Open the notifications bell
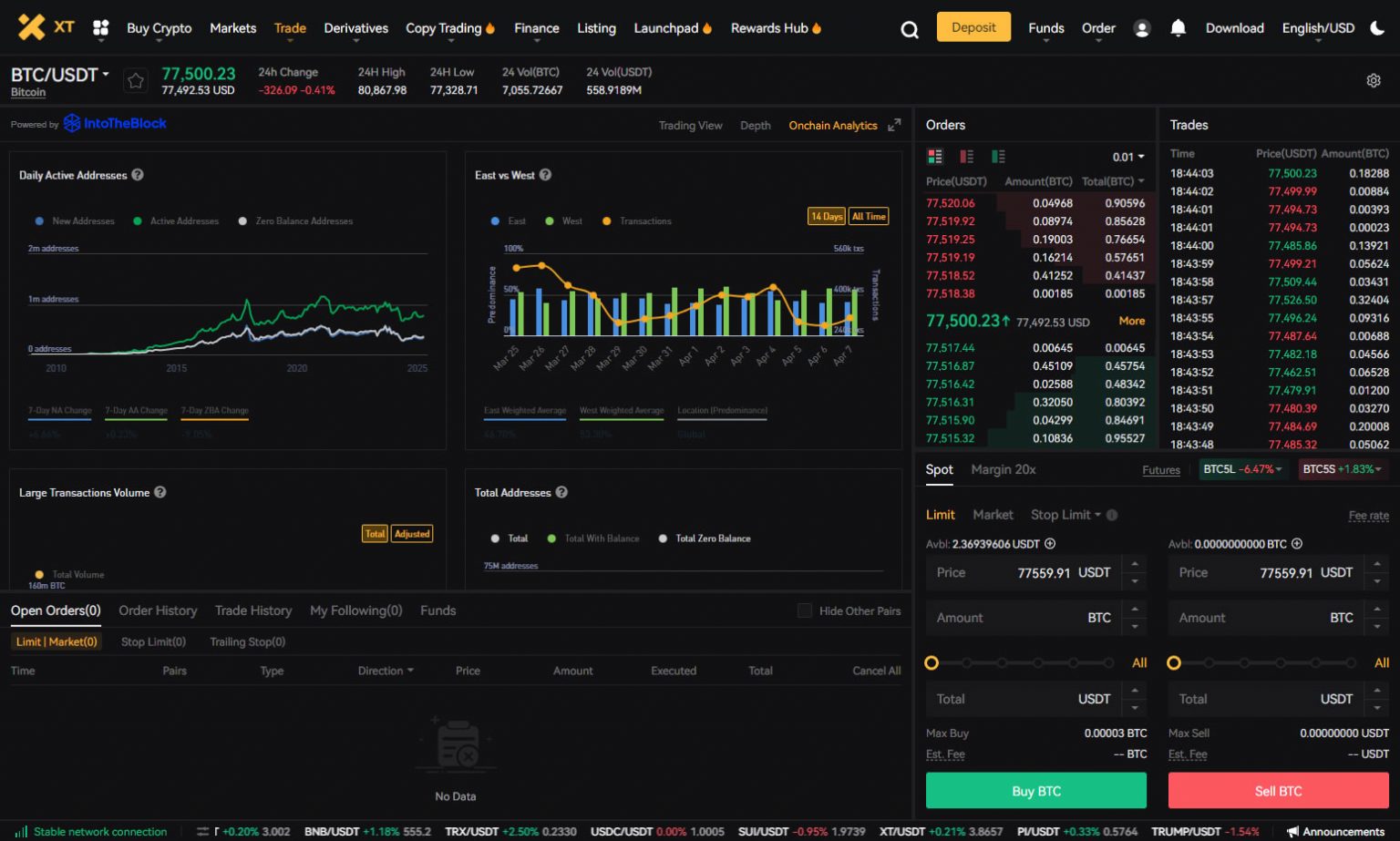 [1178, 28]
